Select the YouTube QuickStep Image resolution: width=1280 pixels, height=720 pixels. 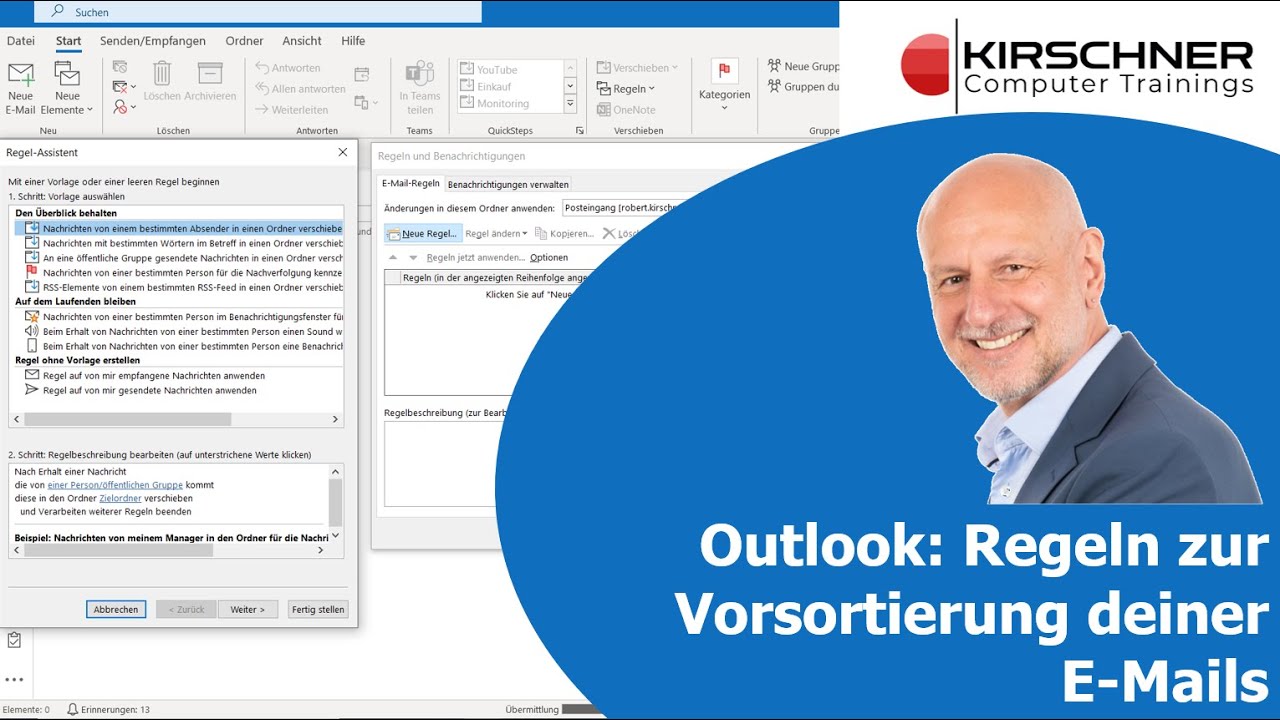tap(511, 69)
